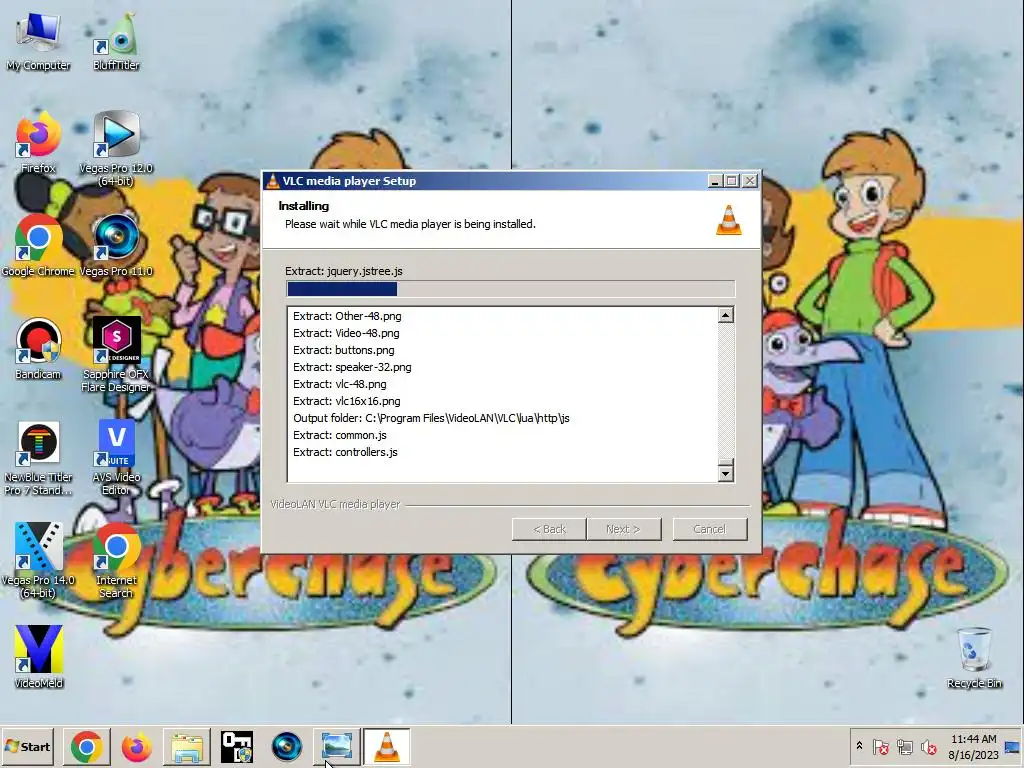Screen dimensions: 1024x768
Task: Open NewBlue Titler Pro 7 shortcut
Action: (38, 458)
